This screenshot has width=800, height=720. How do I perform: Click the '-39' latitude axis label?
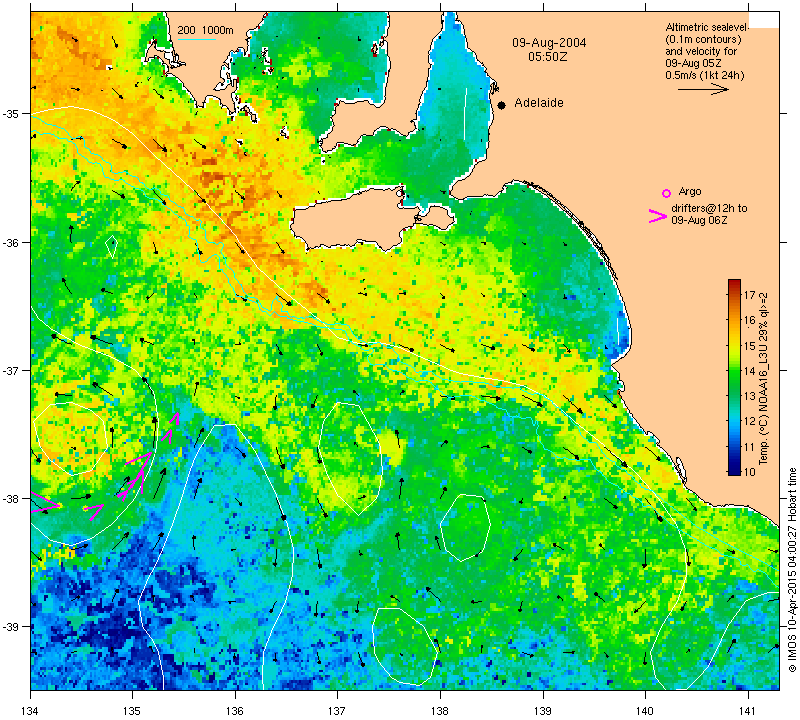click(x=11, y=627)
